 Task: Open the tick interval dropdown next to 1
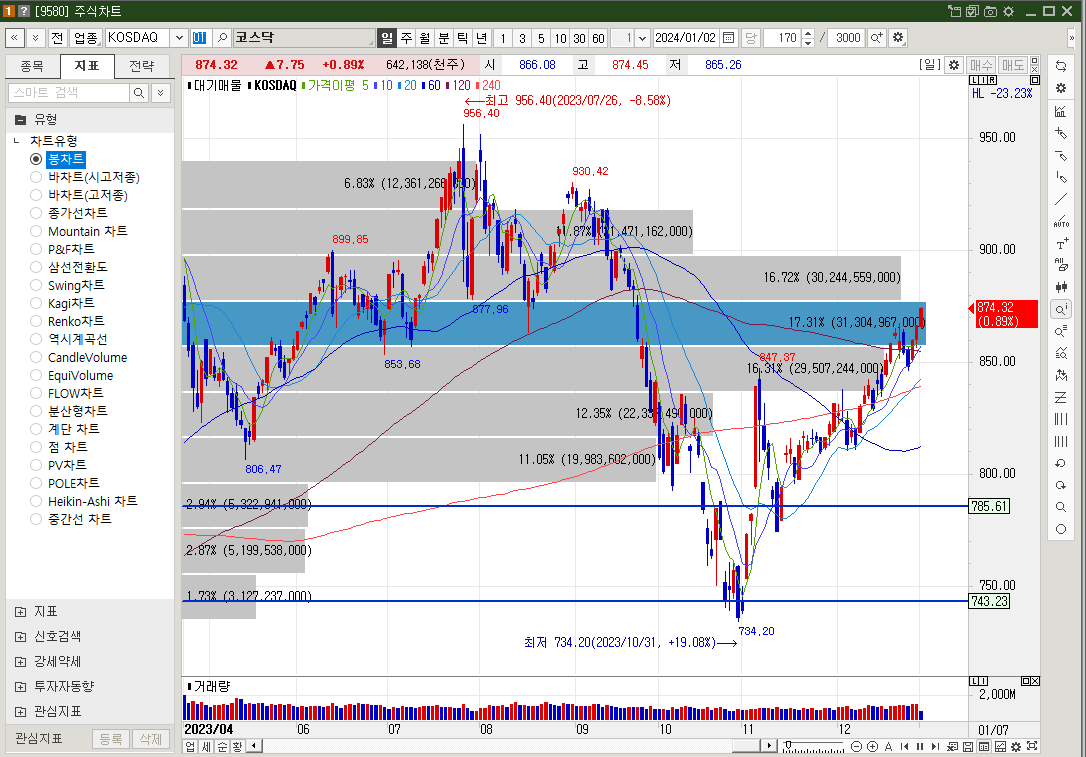point(643,37)
